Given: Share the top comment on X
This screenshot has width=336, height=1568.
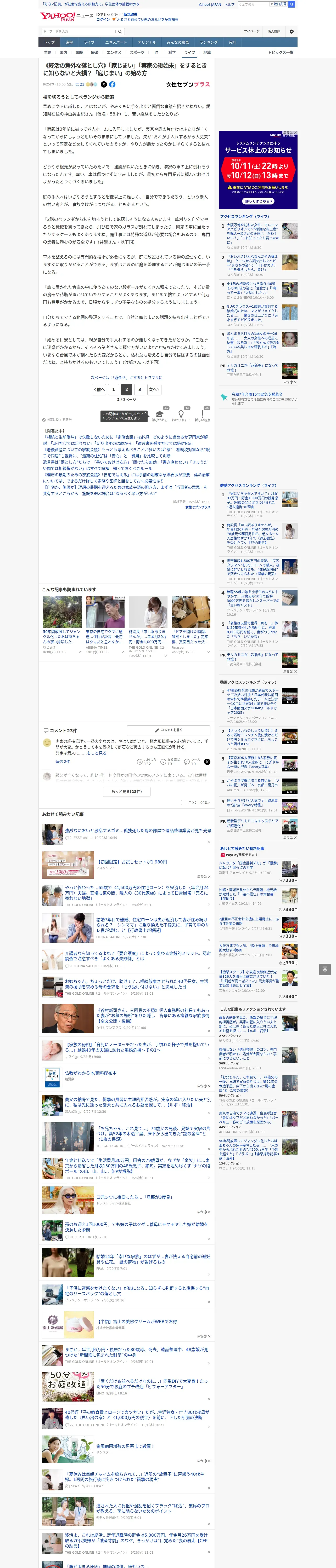Looking at the screenshot, I should [x=207, y=762].
